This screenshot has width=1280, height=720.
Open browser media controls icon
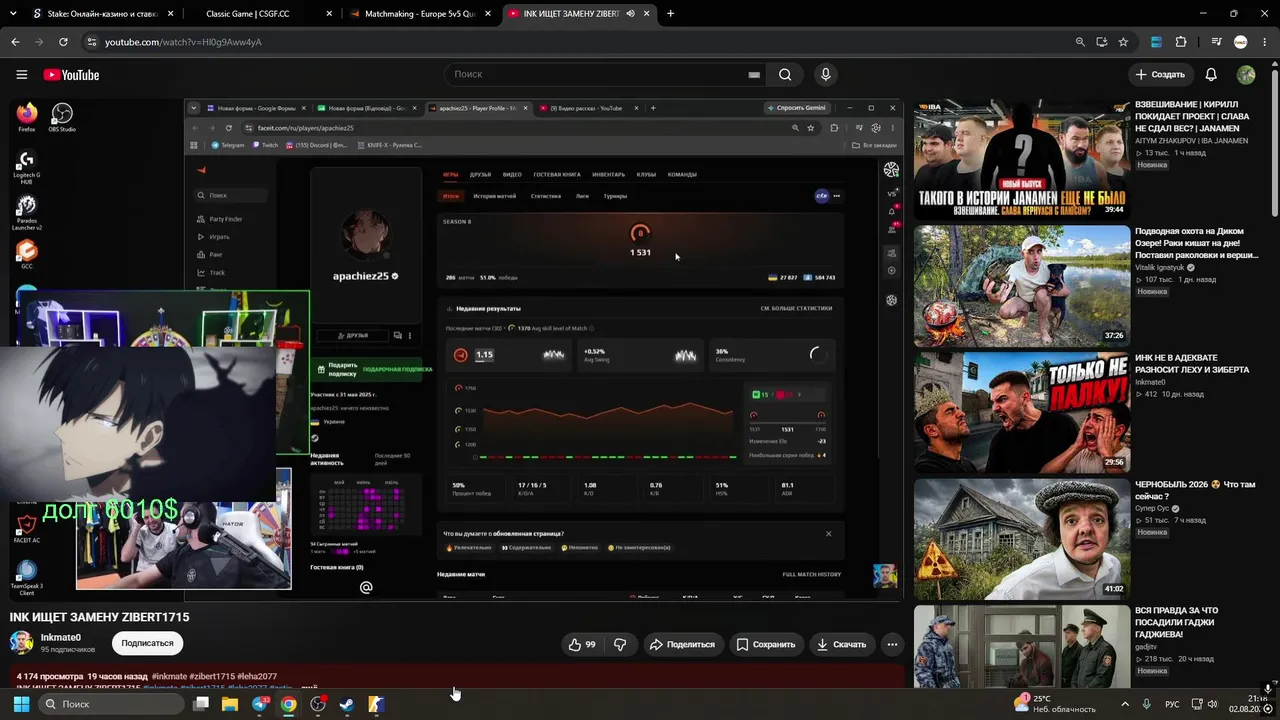(x=1216, y=42)
